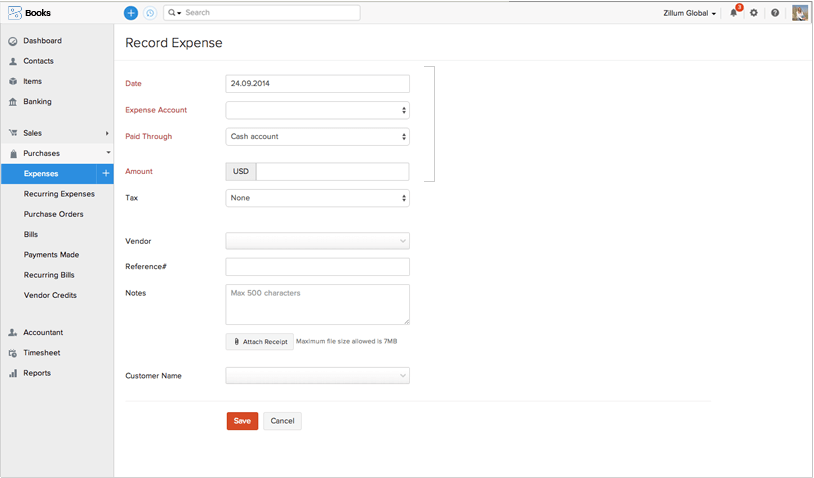The width and height of the screenshot is (814, 478).
Task: Click the blue quick create plus icon
Action: click(x=131, y=13)
